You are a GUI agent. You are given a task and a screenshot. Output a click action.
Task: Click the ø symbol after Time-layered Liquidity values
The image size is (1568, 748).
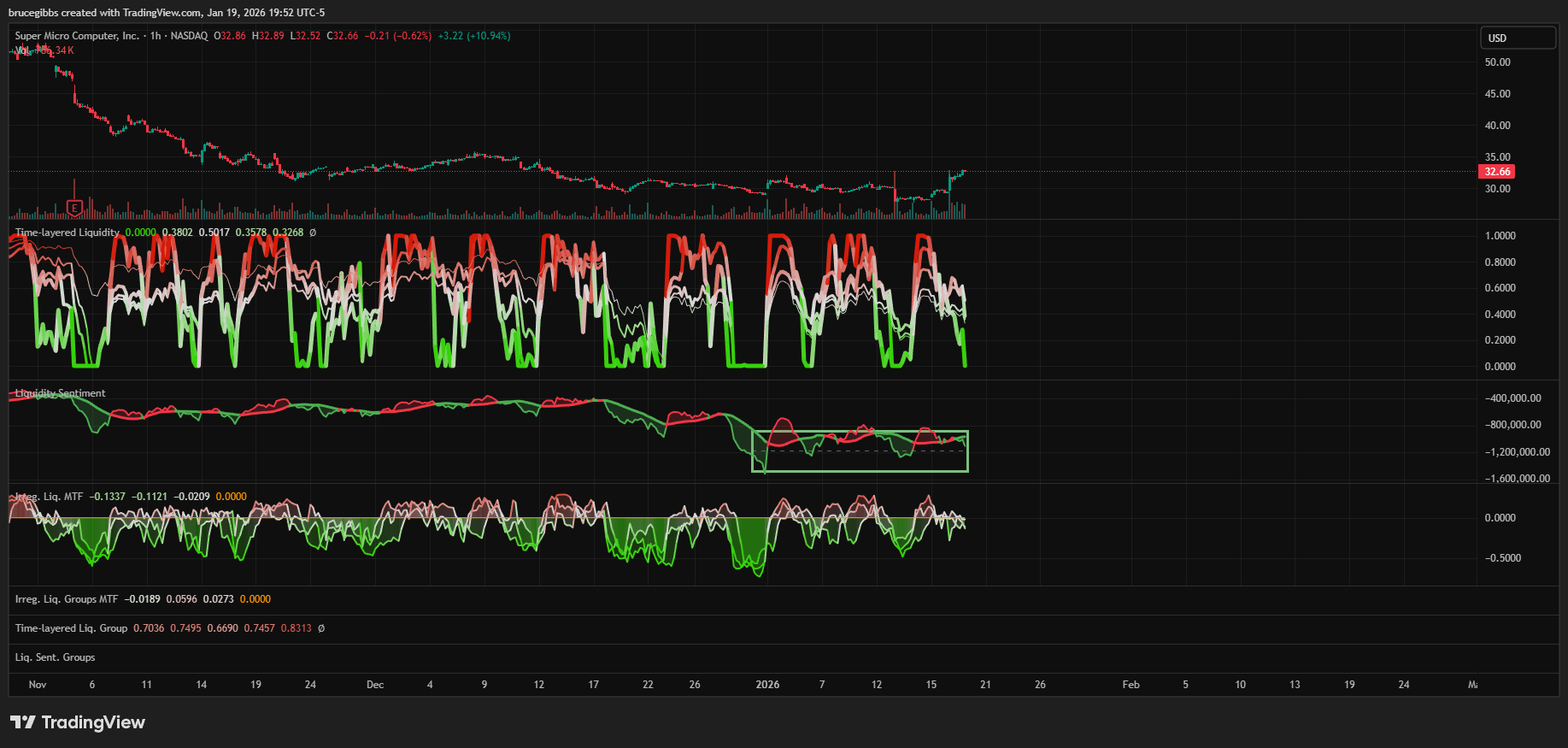coord(313,233)
